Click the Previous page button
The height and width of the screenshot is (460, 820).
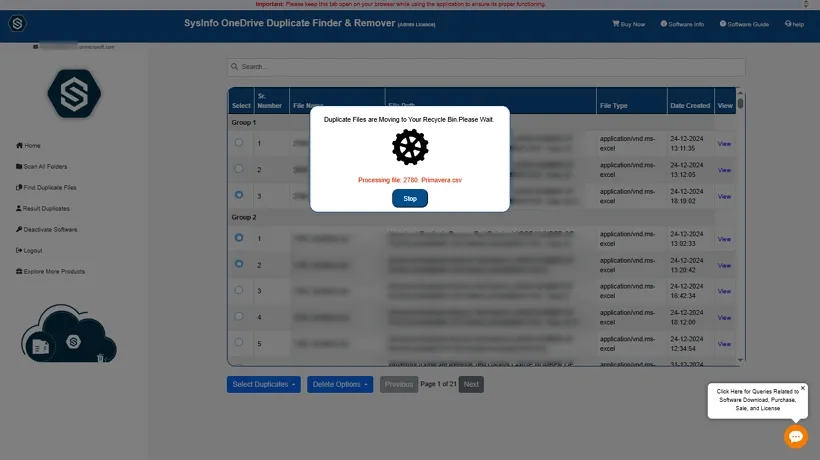click(x=398, y=384)
